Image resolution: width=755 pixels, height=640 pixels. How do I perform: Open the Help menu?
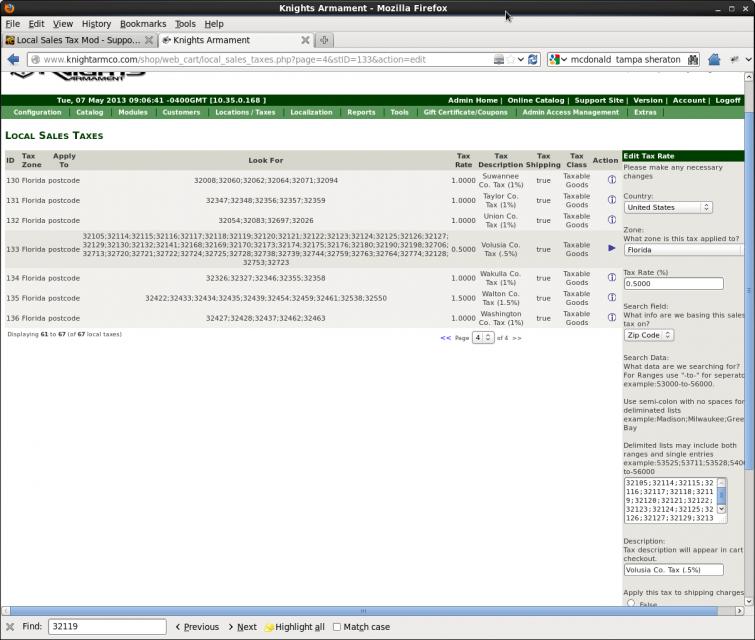point(214,24)
